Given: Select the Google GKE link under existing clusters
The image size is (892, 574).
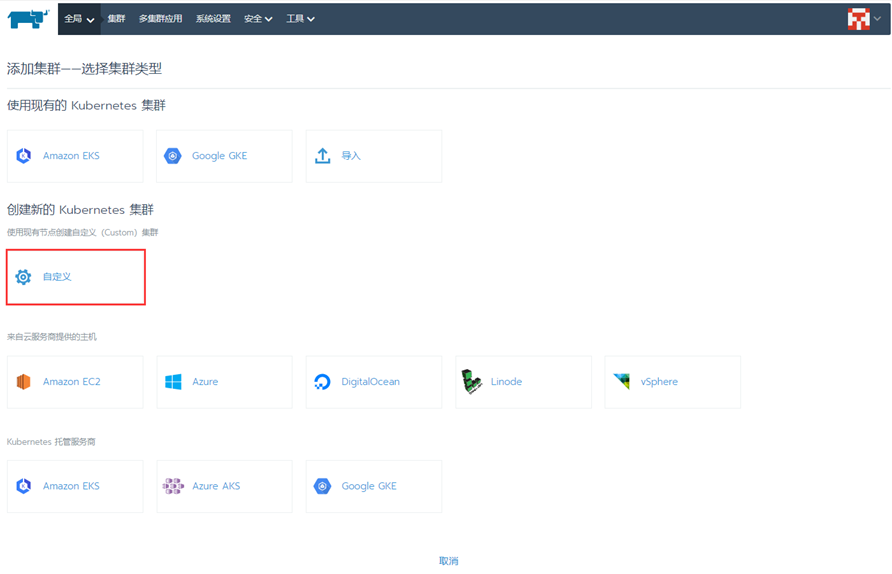Looking at the screenshot, I should click(x=220, y=156).
